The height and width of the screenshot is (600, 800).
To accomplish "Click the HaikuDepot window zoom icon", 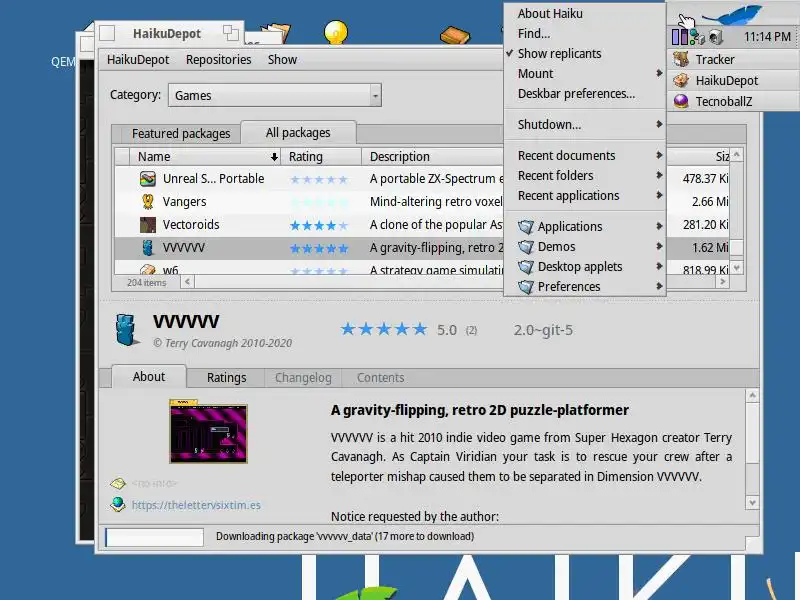I will pyautogui.click(x=231, y=33).
